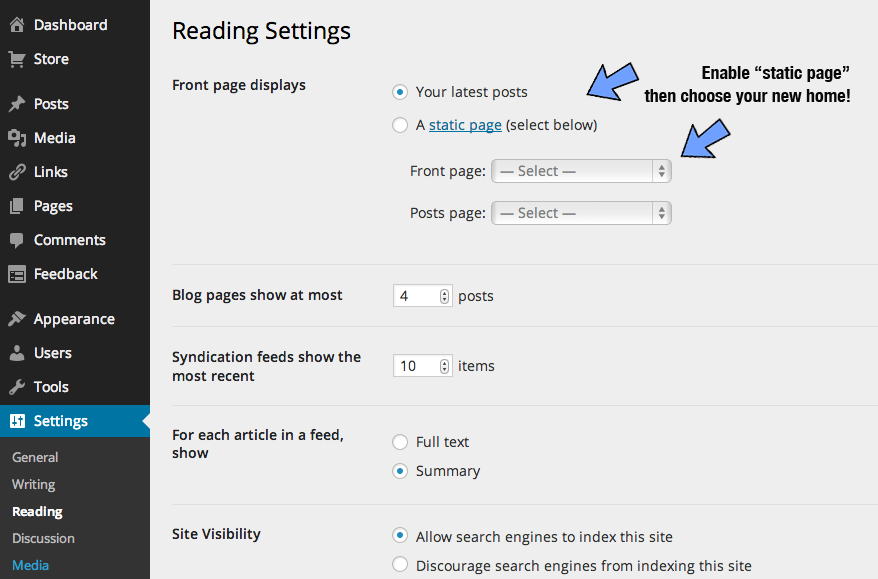878x579 pixels.
Task: Click the Links chain icon
Action: (x=17, y=171)
